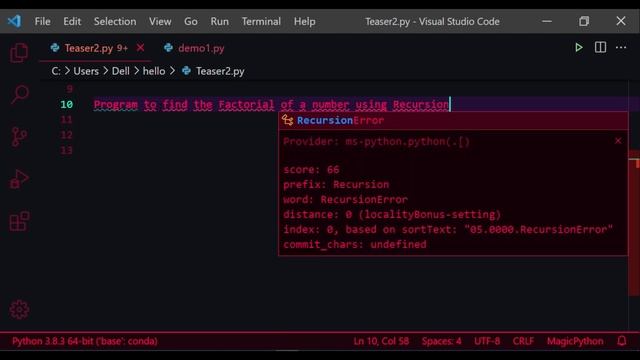The image size is (640, 360).
Task: Expand the Users breadcrumb segment
Action: [86, 71]
